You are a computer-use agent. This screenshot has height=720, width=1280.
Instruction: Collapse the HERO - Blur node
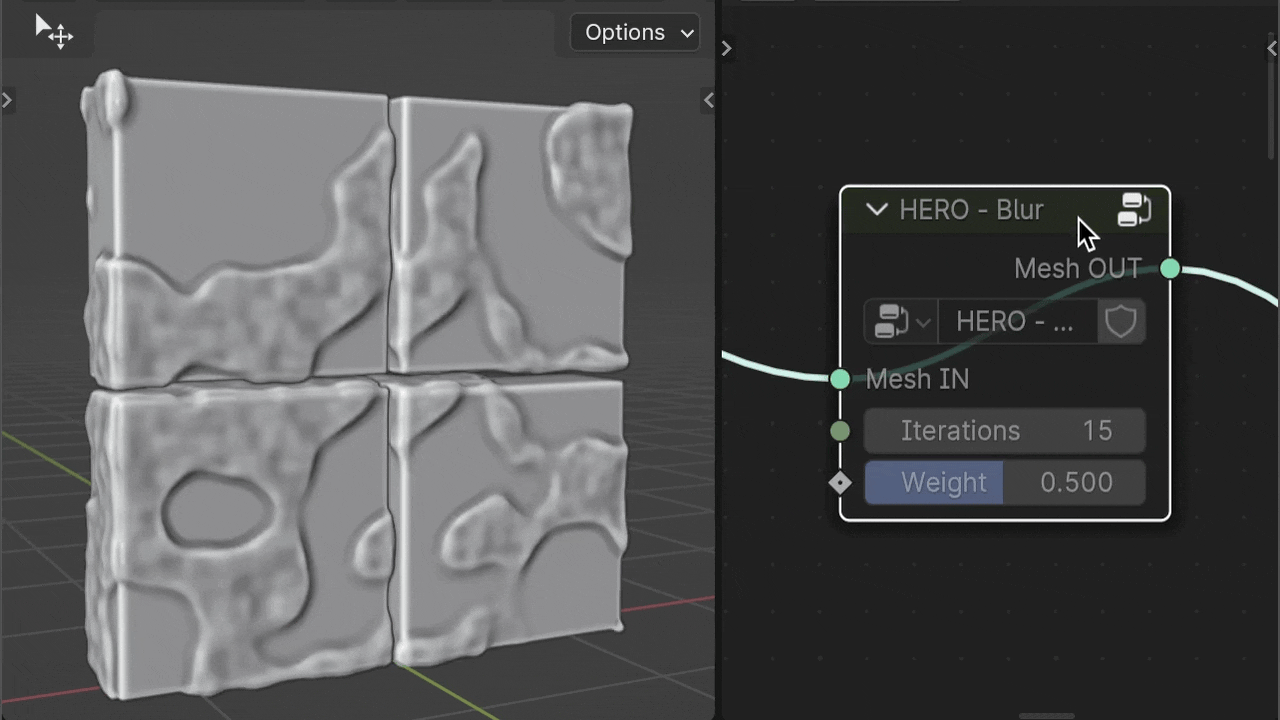[877, 210]
